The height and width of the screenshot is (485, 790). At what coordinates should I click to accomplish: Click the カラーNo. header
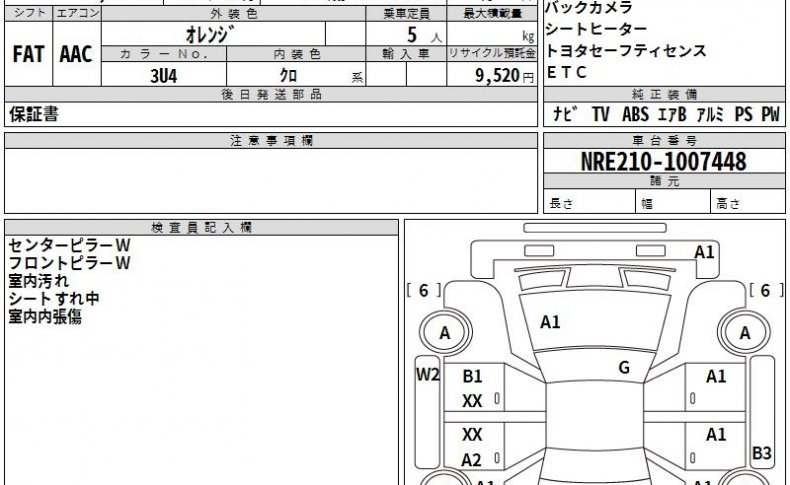[x=164, y=54]
